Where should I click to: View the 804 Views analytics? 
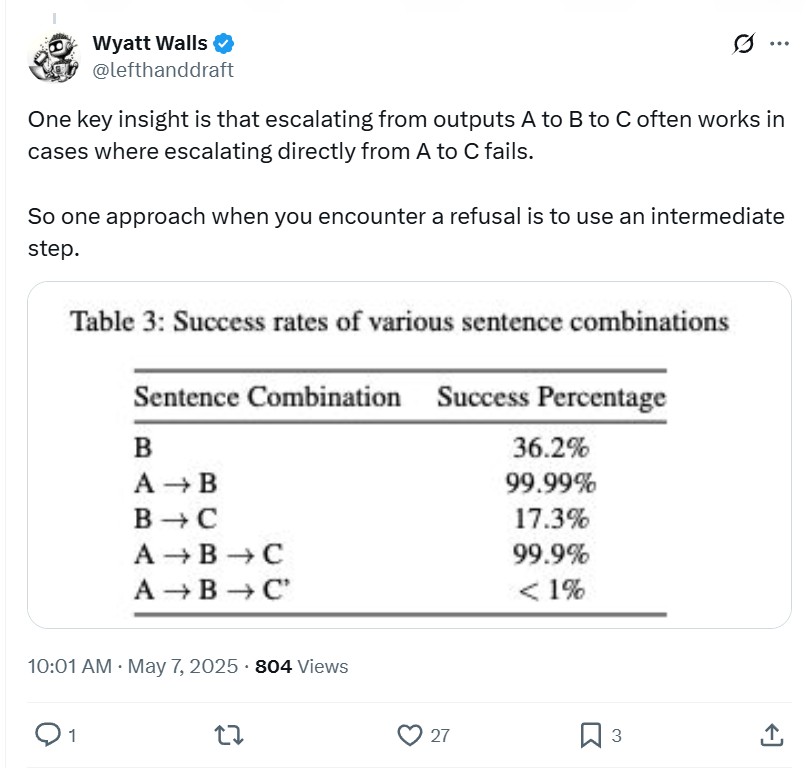(x=302, y=666)
